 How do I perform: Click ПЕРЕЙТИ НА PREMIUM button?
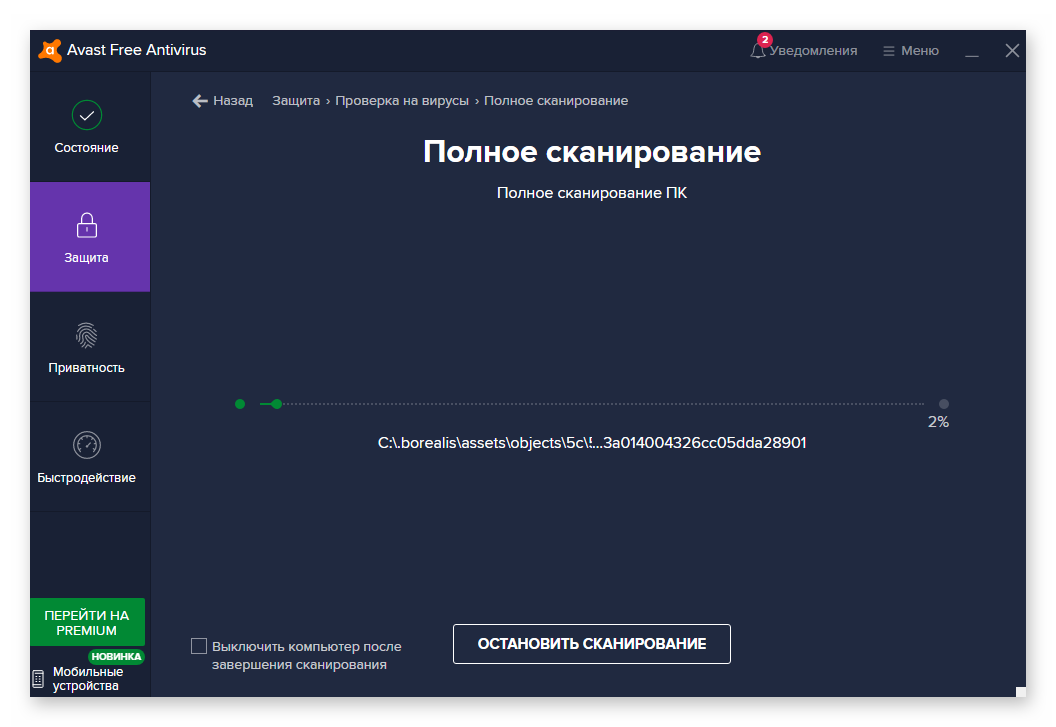(87, 623)
